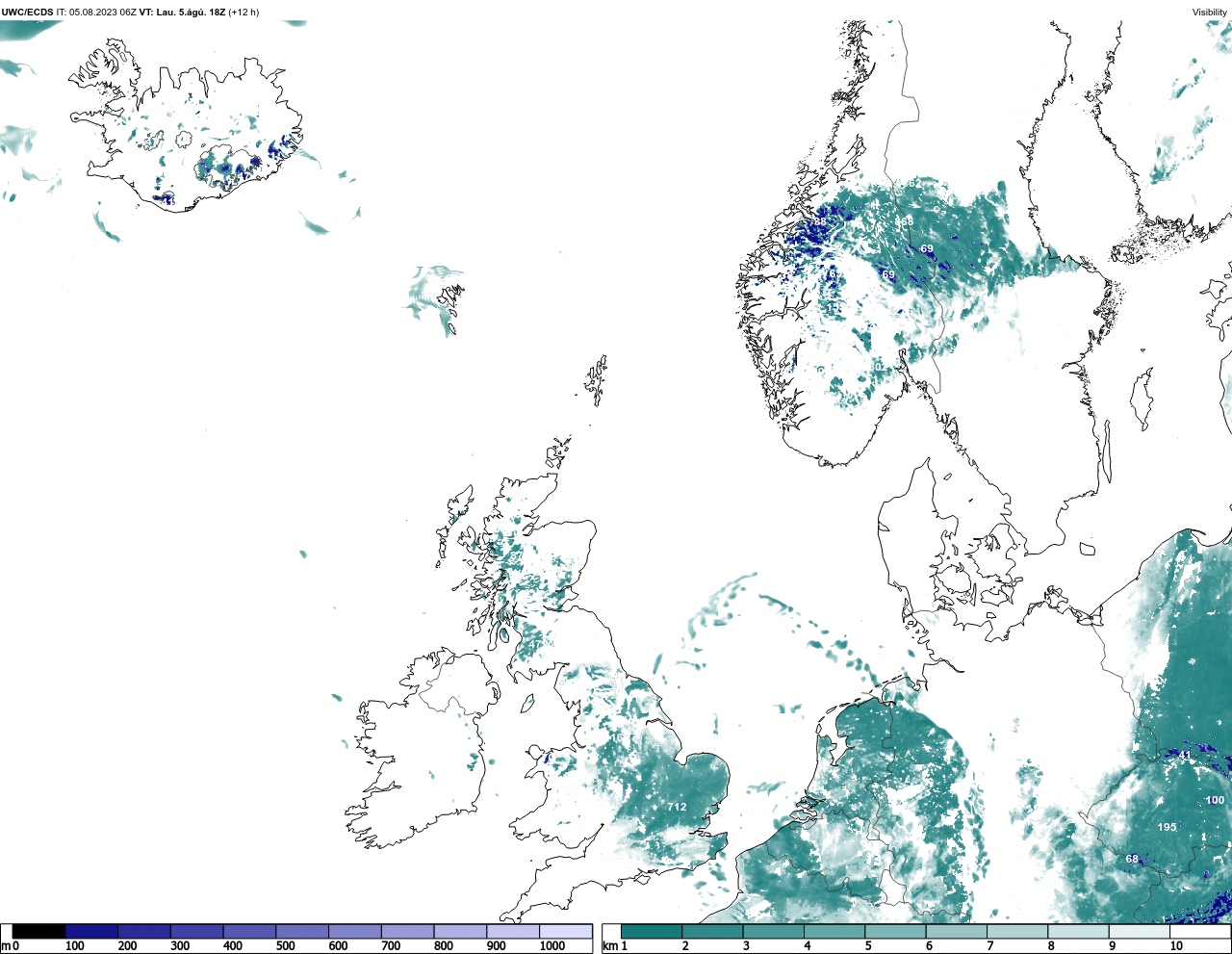Viewport: 1232px width, 954px height.
Task: Click the 500–600 m legend swatch
Action: (302, 931)
